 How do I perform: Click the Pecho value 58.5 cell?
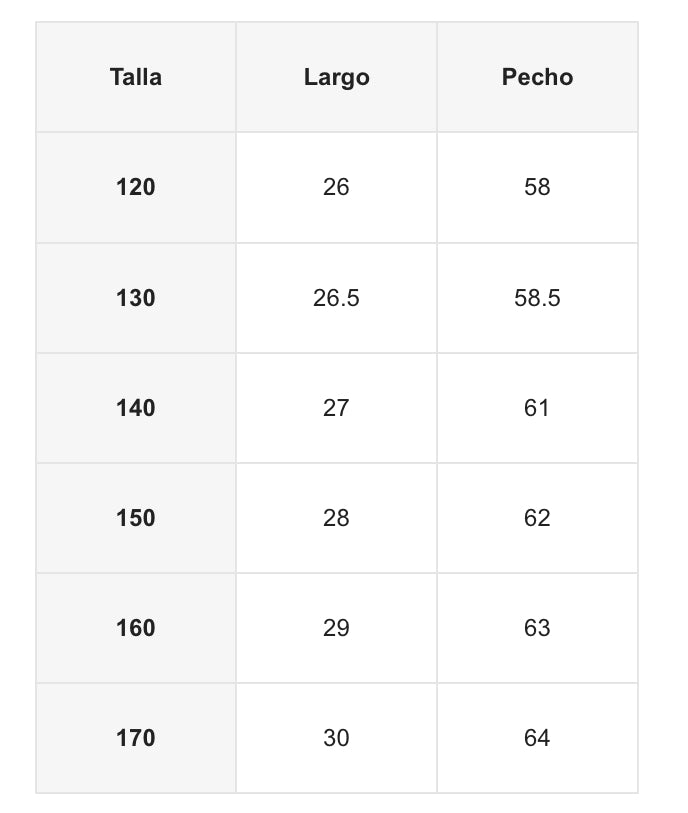pyautogui.click(x=537, y=298)
